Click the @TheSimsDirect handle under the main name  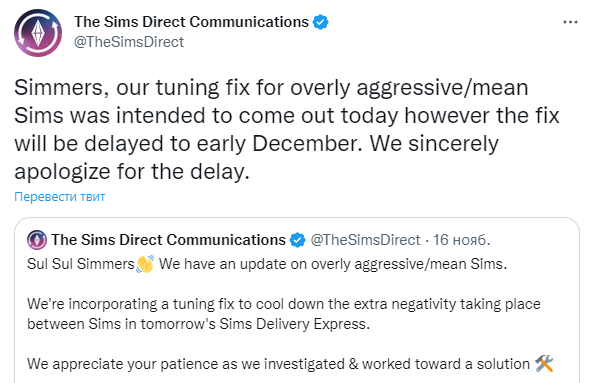(129, 42)
